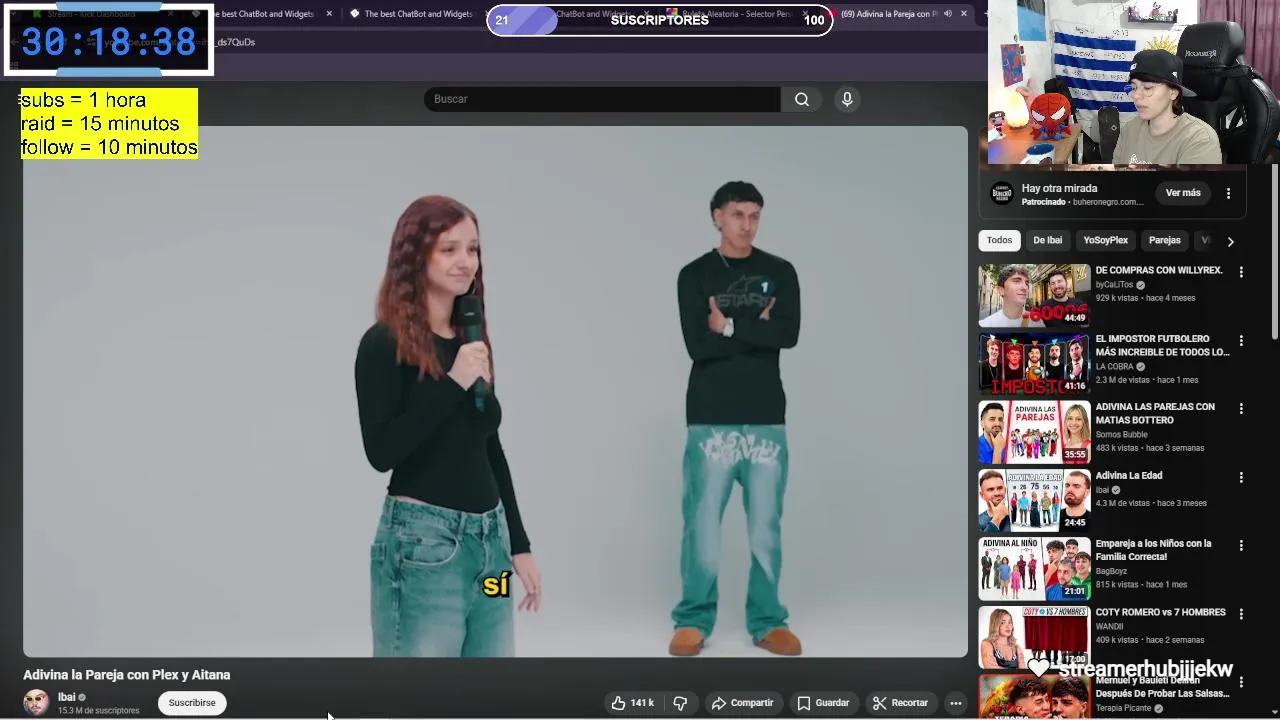Image resolution: width=1280 pixels, height=720 pixels.
Task: Open options menu for 'Empareja a los Niños'
Action: click(1241, 546)
